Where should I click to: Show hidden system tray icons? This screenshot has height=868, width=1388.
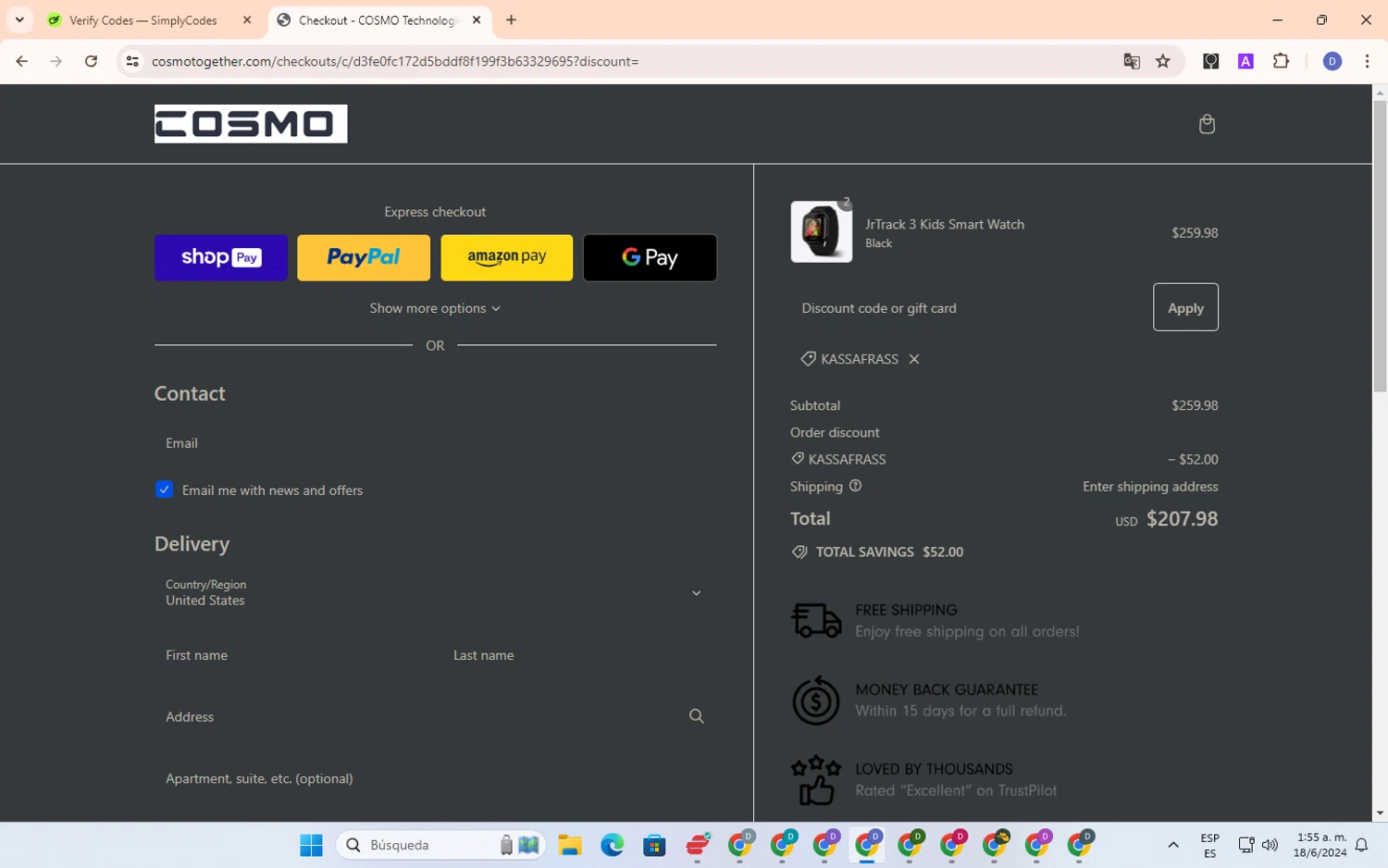click(1173, 845)
